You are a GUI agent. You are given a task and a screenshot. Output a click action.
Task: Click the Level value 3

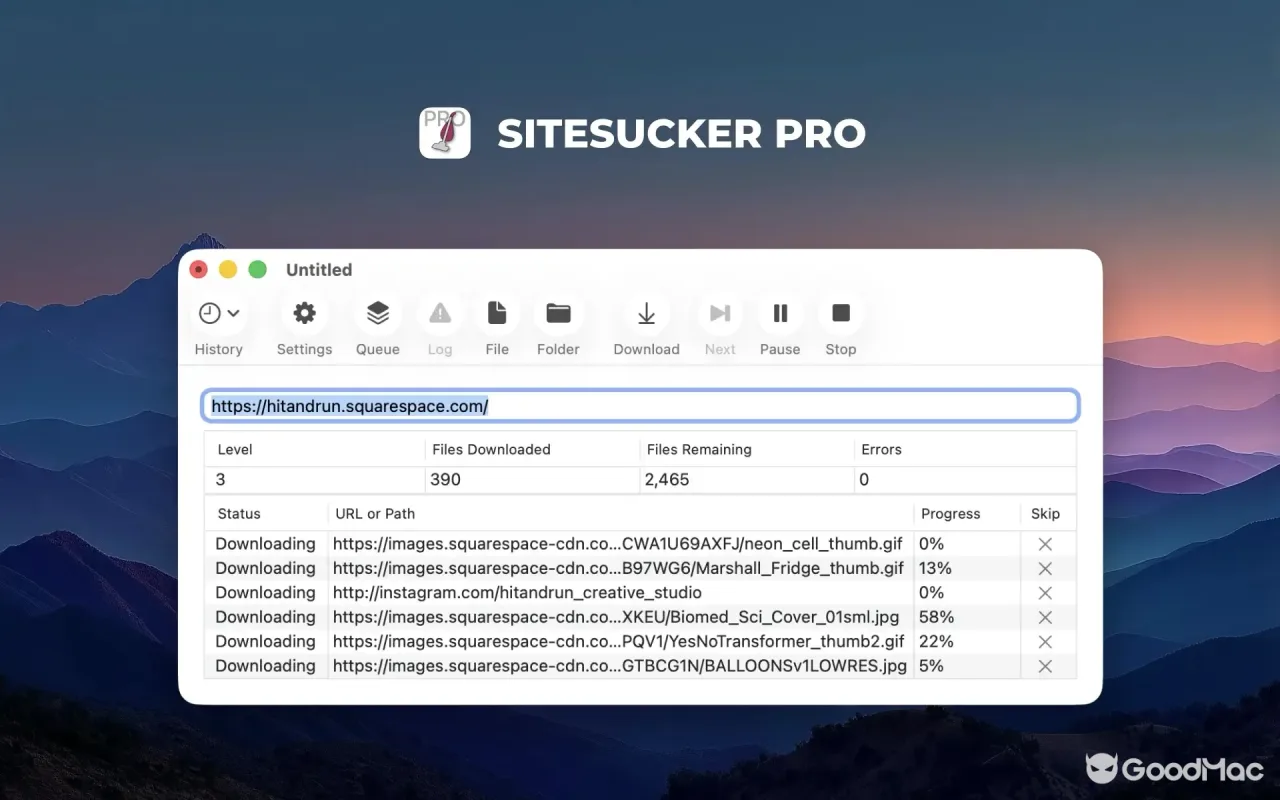point(221,479)
